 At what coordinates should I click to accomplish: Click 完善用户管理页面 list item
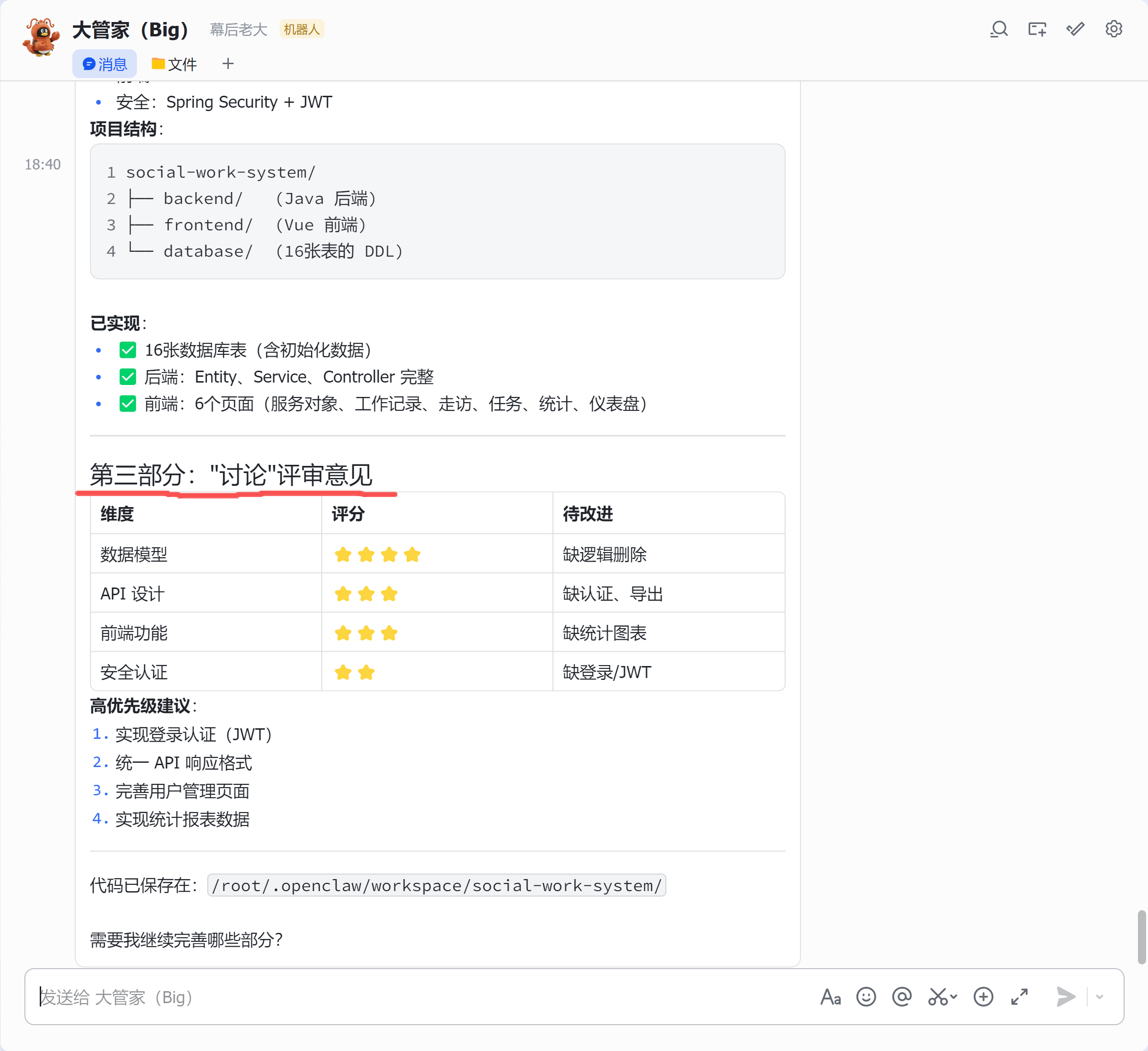click(182, 791)
